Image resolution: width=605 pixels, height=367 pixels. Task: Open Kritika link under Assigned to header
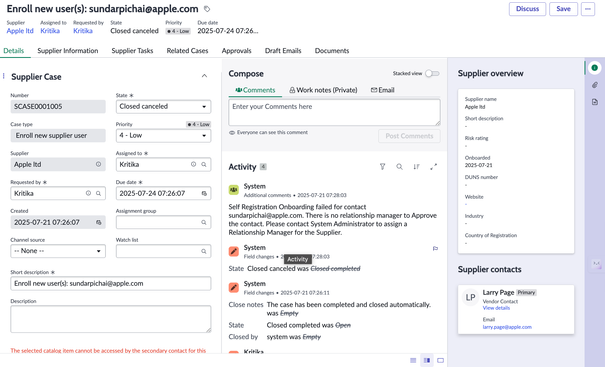point(50,31)
